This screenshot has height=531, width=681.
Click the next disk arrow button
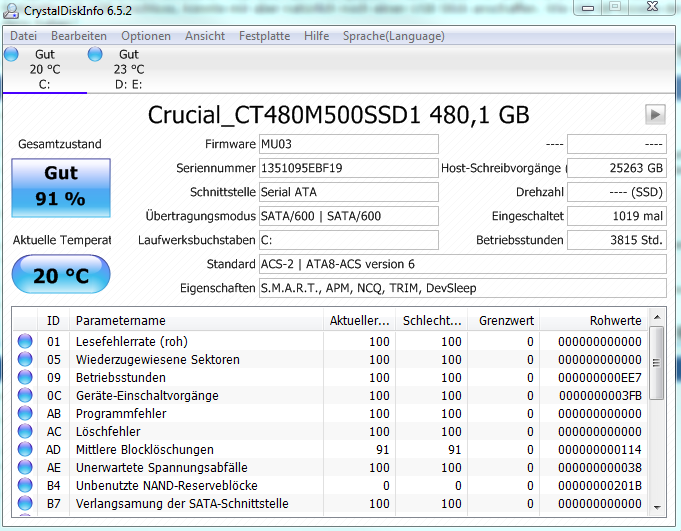click(x=655, y=115)
